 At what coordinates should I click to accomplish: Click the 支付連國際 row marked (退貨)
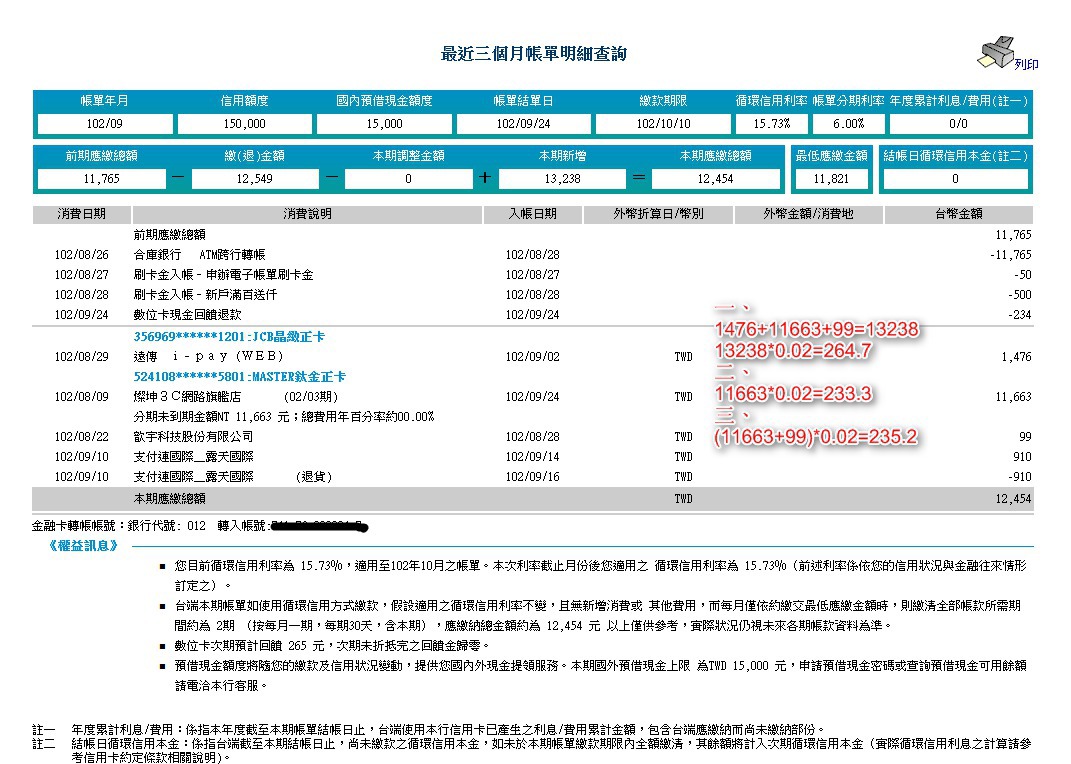point(233,477)
